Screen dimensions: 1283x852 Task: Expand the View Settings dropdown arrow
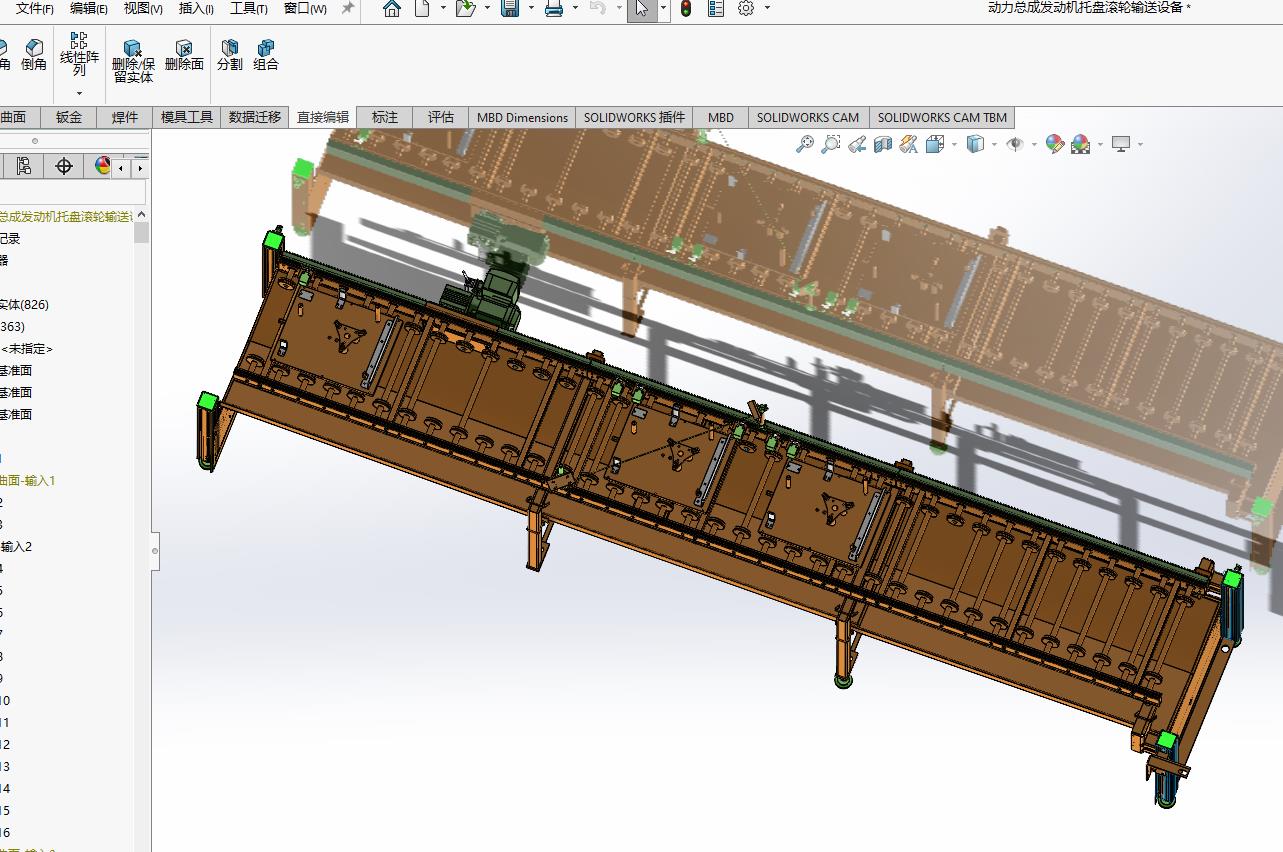(1140, 144)
